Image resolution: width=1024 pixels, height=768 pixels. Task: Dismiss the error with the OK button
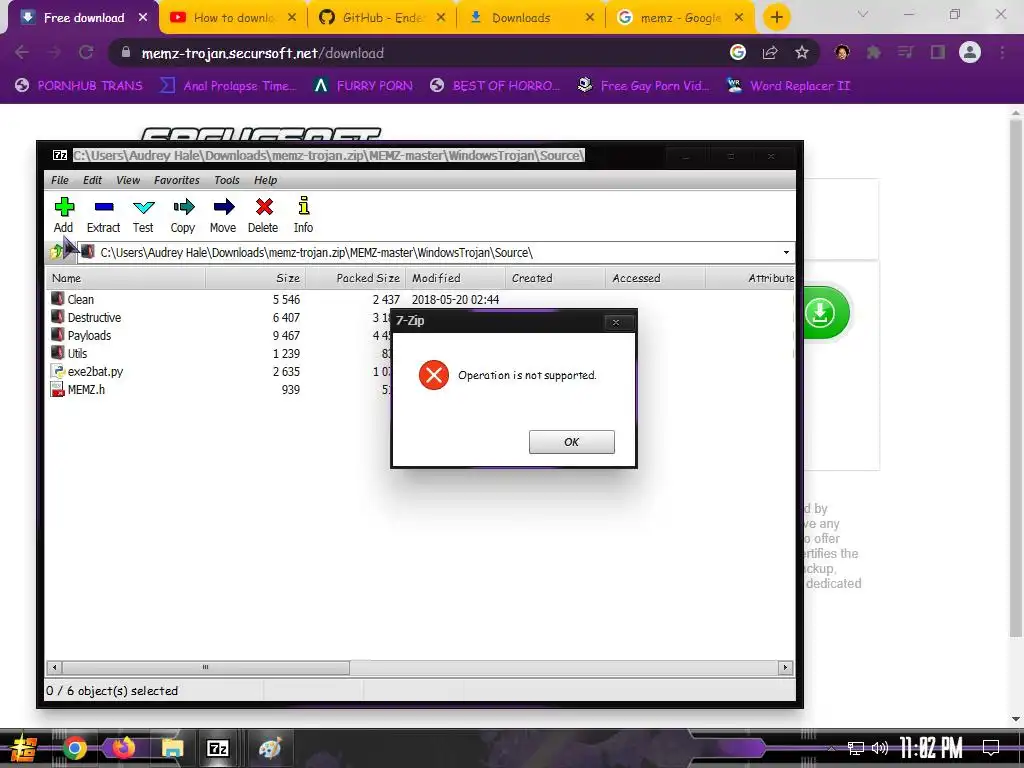click(571, 442)
